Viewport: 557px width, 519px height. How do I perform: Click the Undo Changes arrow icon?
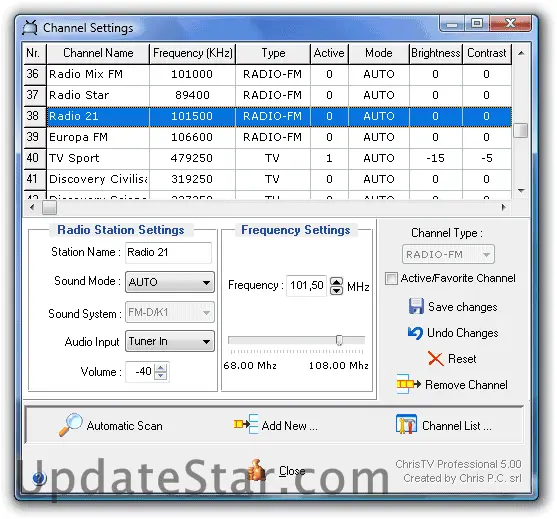415,333
